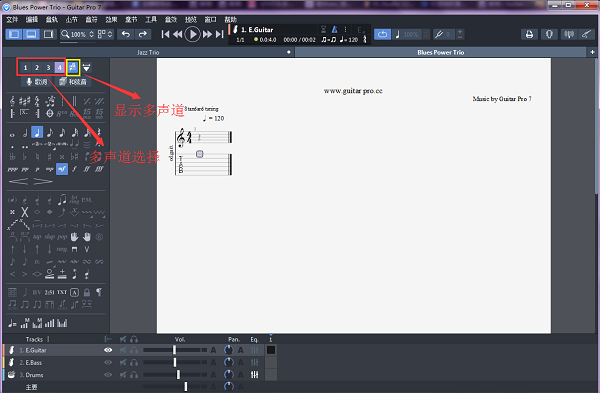Toggle the global view bottom panel button

coord(31,34)
